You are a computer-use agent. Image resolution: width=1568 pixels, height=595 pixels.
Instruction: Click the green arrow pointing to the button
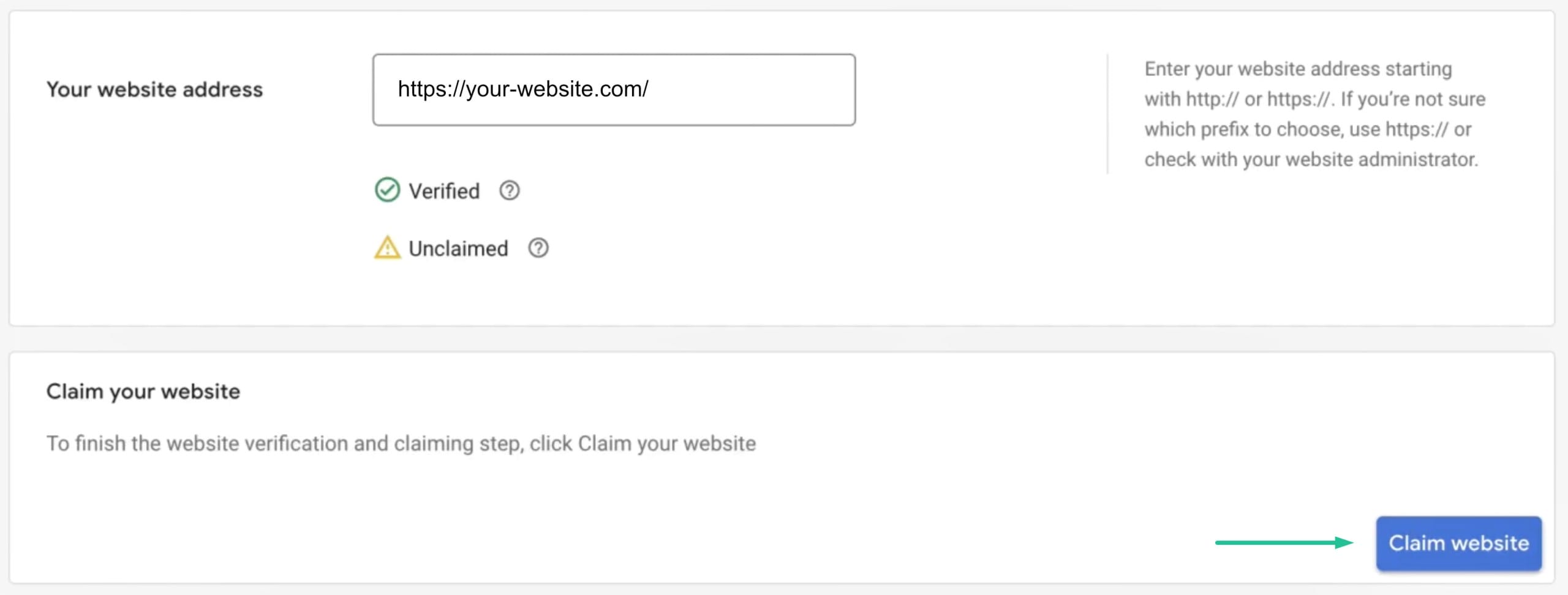(x=1284, y=542)
